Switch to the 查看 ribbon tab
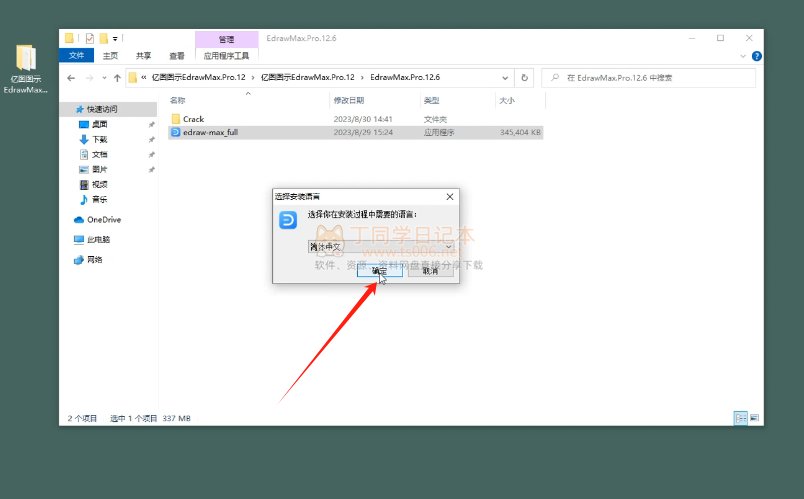The image size is (804, 499). tap(177, 55)
